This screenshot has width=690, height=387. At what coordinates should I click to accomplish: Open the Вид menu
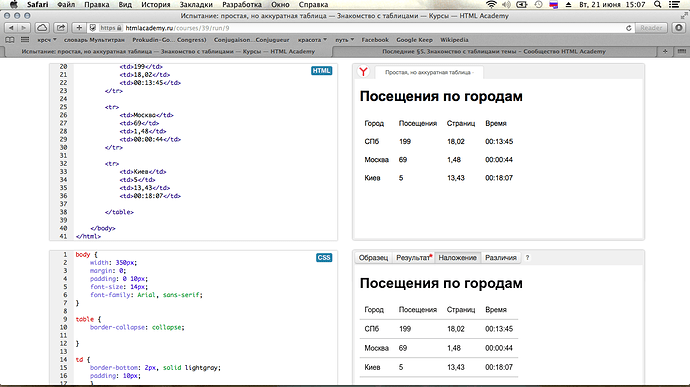(x=125, y=4)
